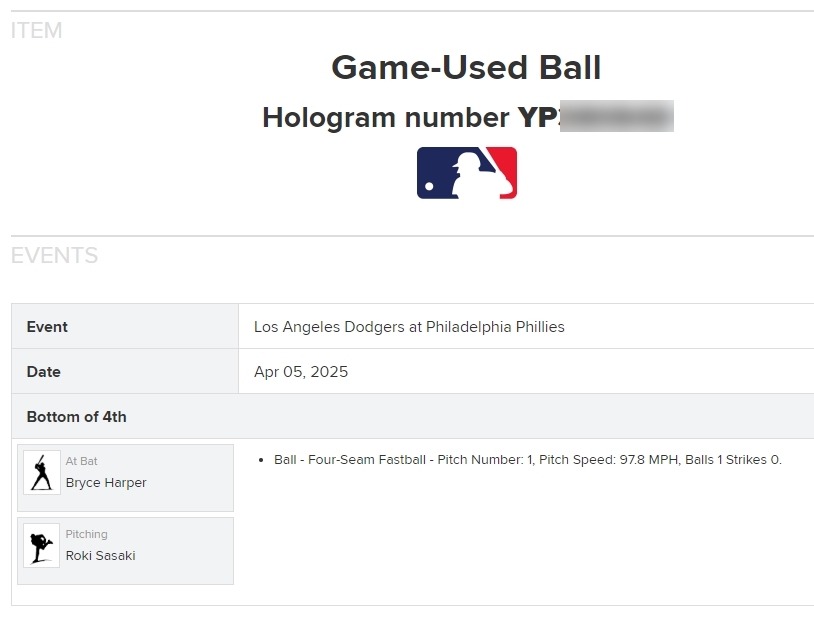Click the Pitching label
Image resolution: width=814 pixels, height=619 pixels.
click(x=87, y=534)
